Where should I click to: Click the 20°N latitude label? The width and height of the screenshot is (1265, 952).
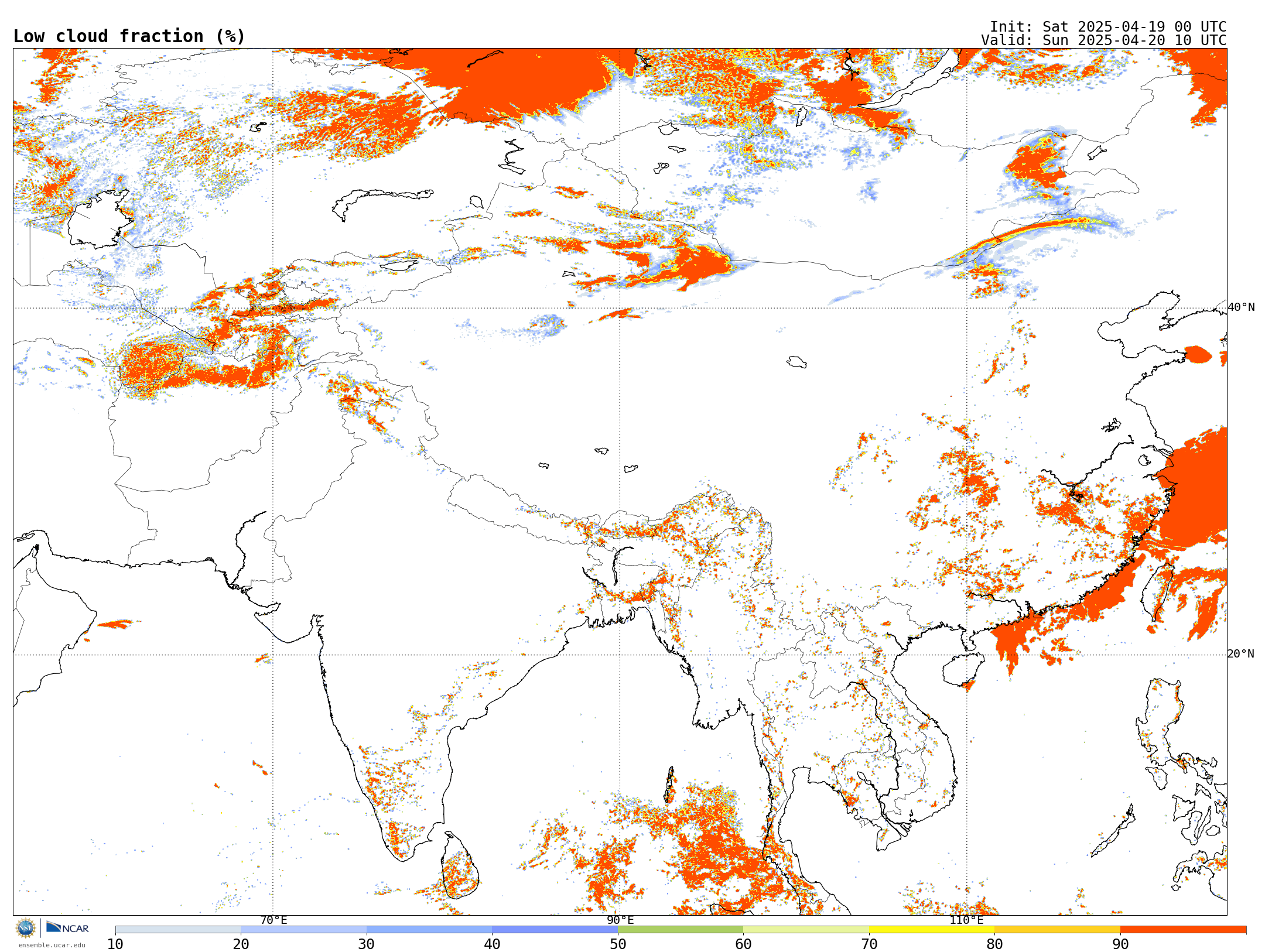pyautogui.click(x=1241, y=653)
